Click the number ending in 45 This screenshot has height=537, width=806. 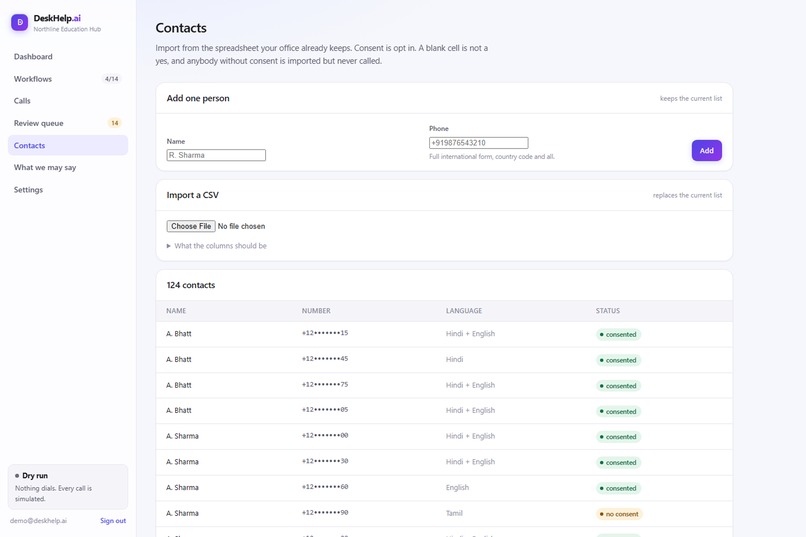(325, 359)
